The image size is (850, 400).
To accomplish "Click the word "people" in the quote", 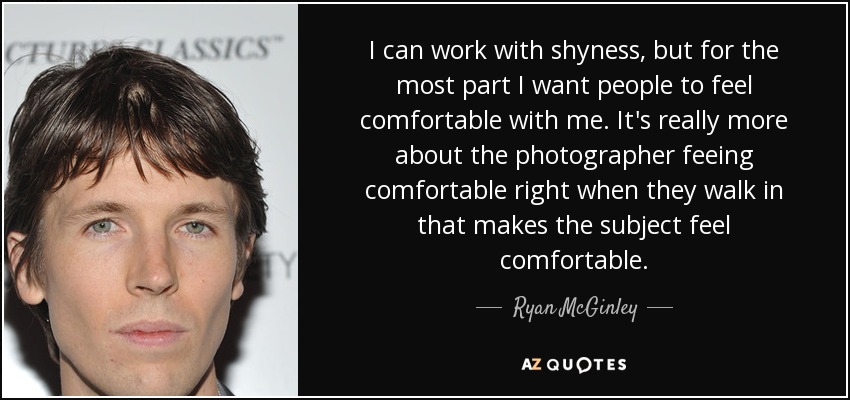I will coord(633,88).
